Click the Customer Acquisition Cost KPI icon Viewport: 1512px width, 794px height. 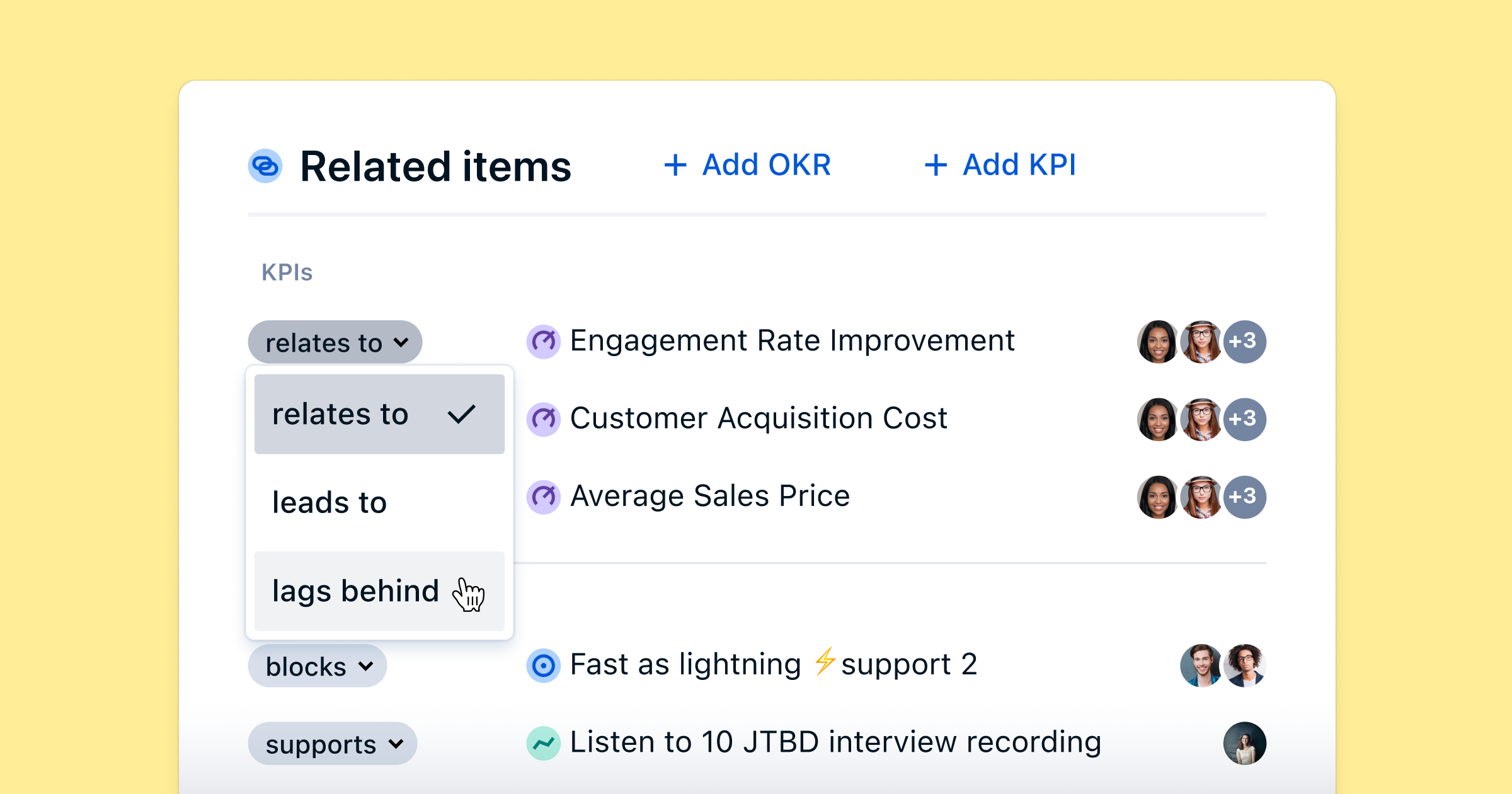[543, 418]
